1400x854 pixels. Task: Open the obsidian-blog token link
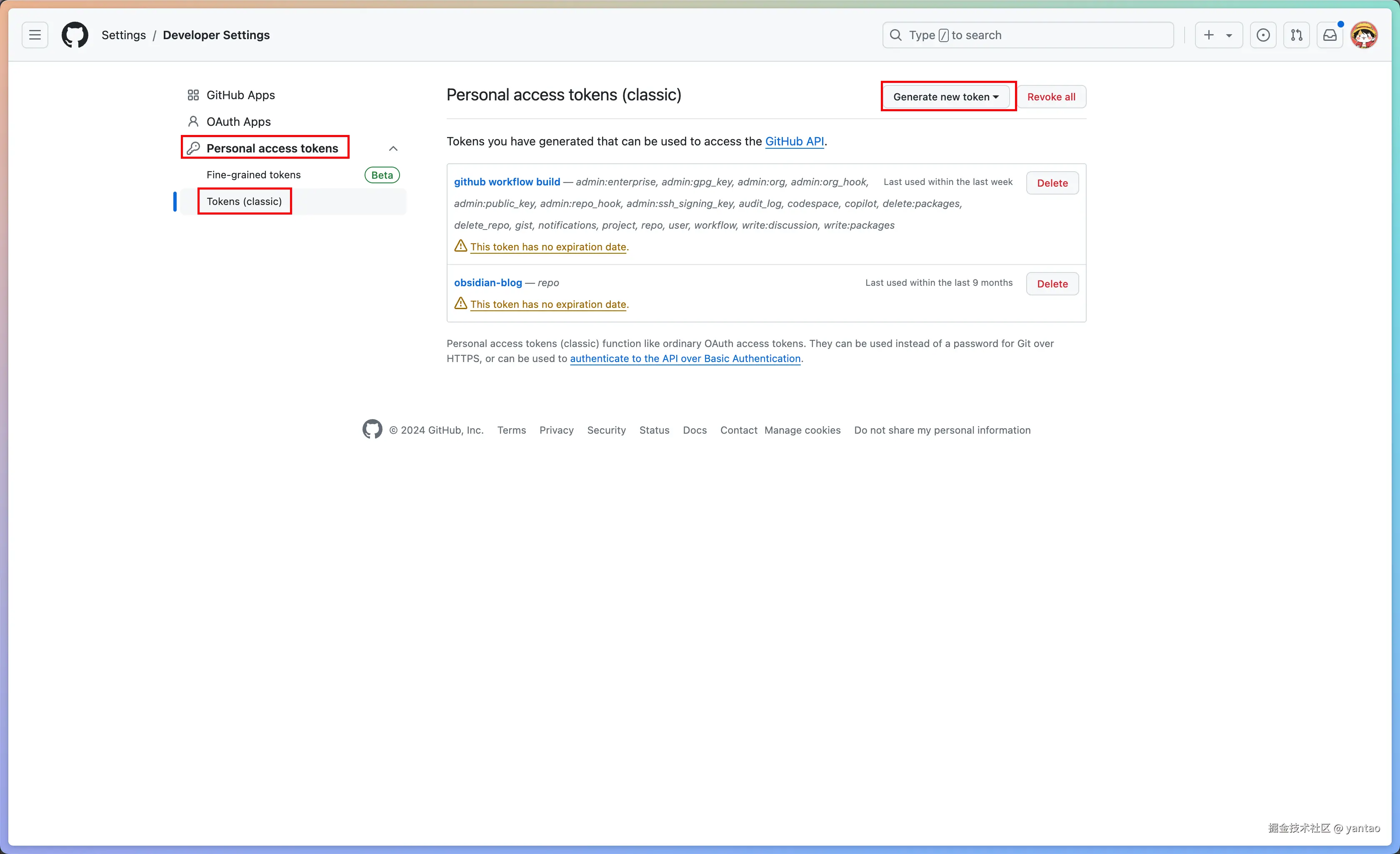tap(487, 282)
